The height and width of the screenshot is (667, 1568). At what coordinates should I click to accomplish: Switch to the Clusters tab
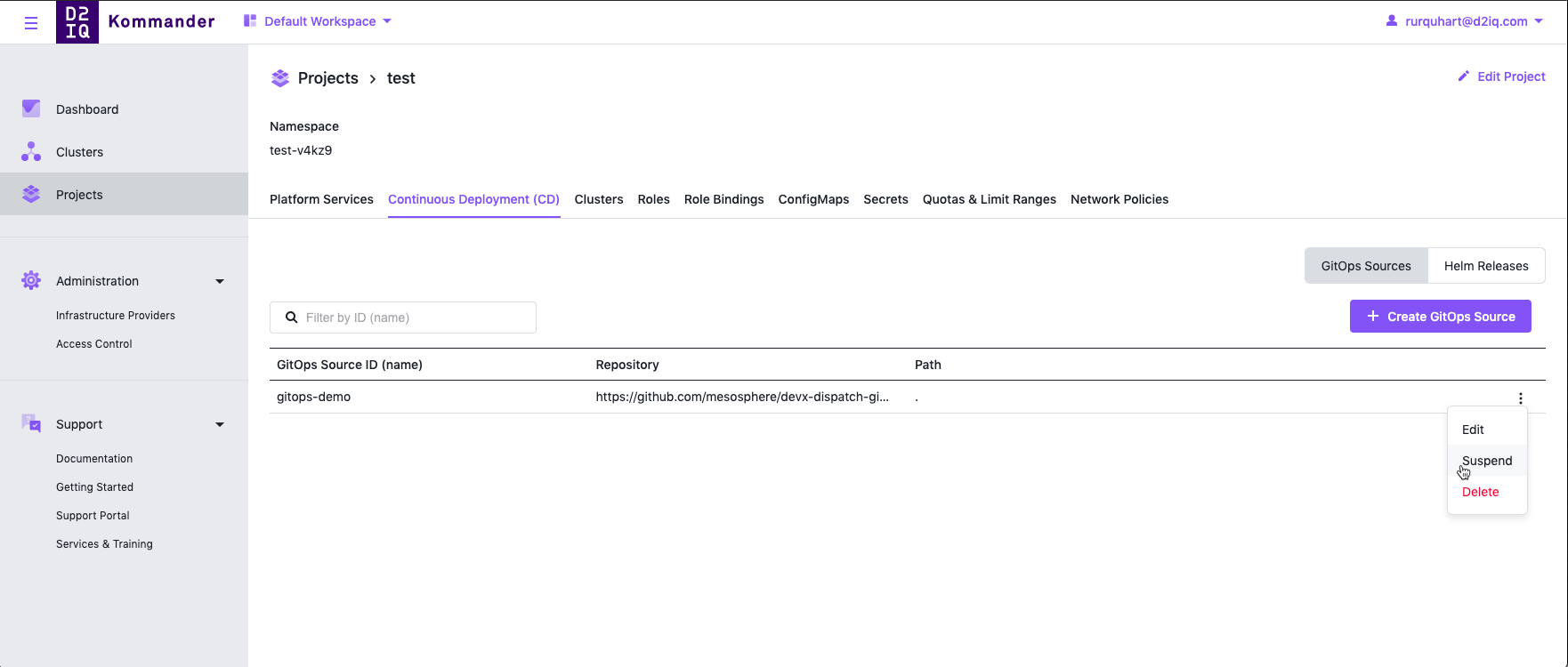tap(599, 199)
